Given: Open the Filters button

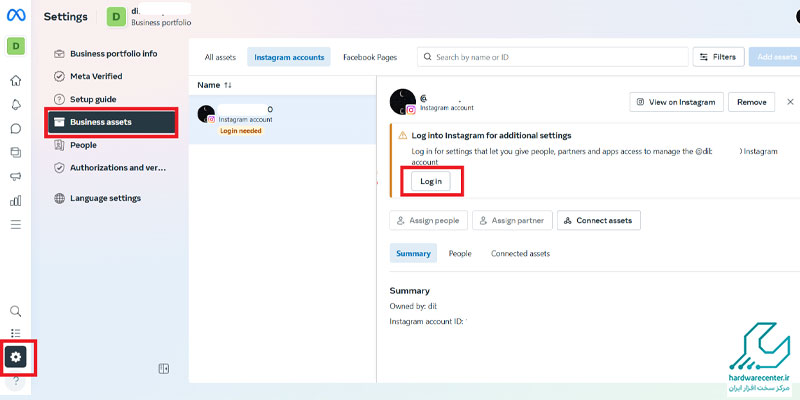Looking at the screenshot, I should pyautogui.click(x=718, y=57).
